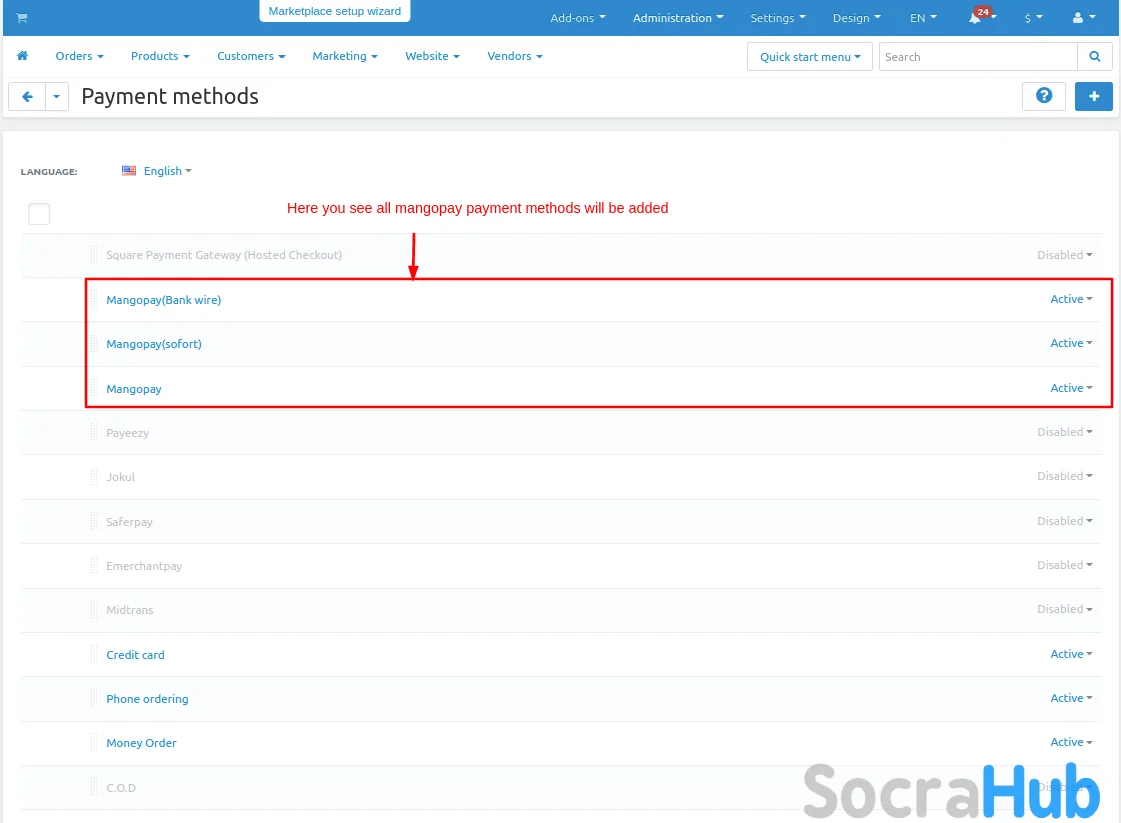
Task: Add a new payment method with plus
Action: click(x=1094, y=96)
